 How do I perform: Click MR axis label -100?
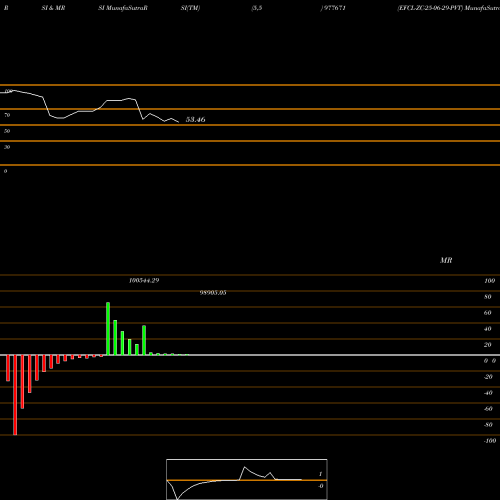click(490, 441)
